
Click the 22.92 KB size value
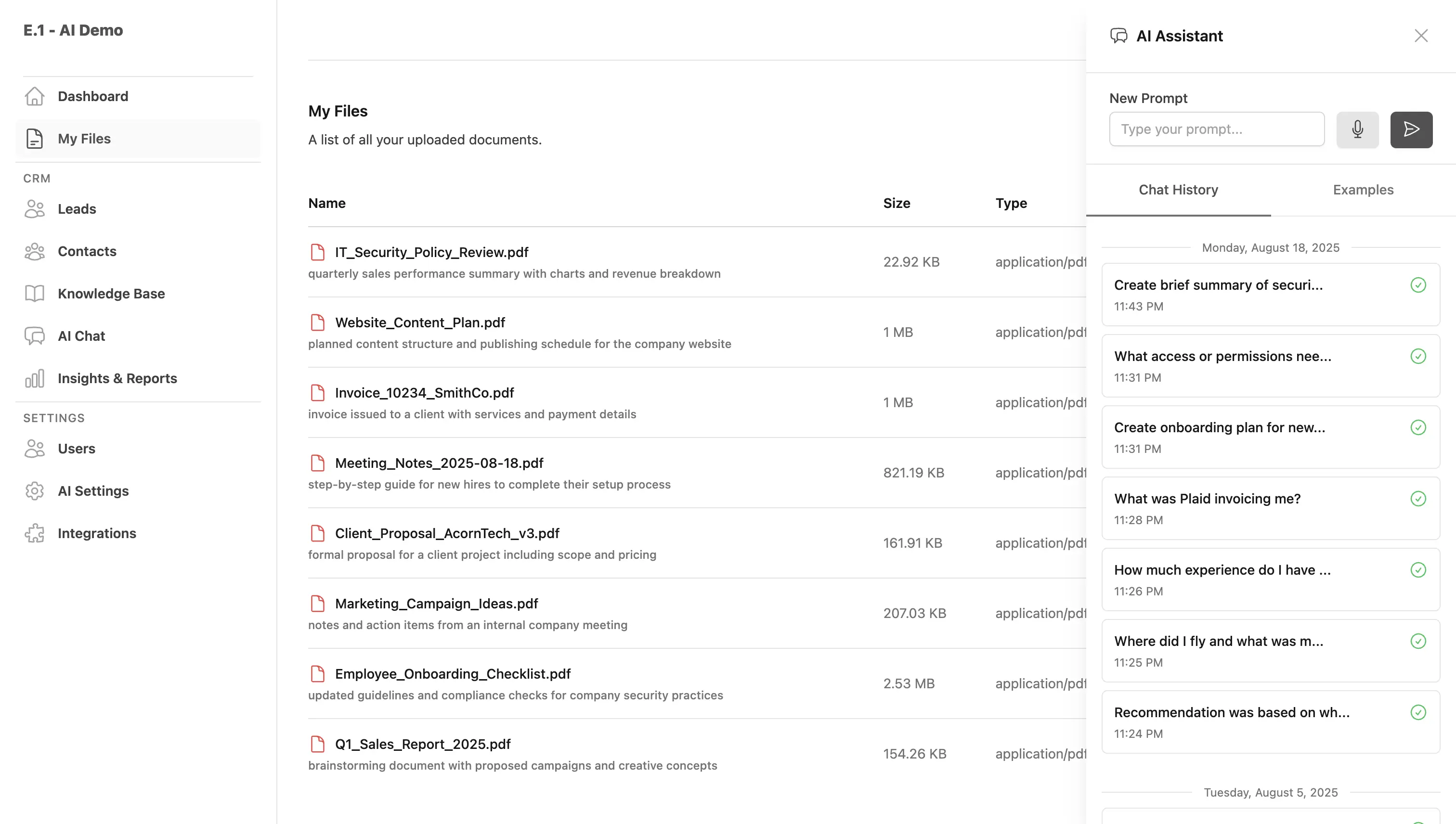coord(911,262)
